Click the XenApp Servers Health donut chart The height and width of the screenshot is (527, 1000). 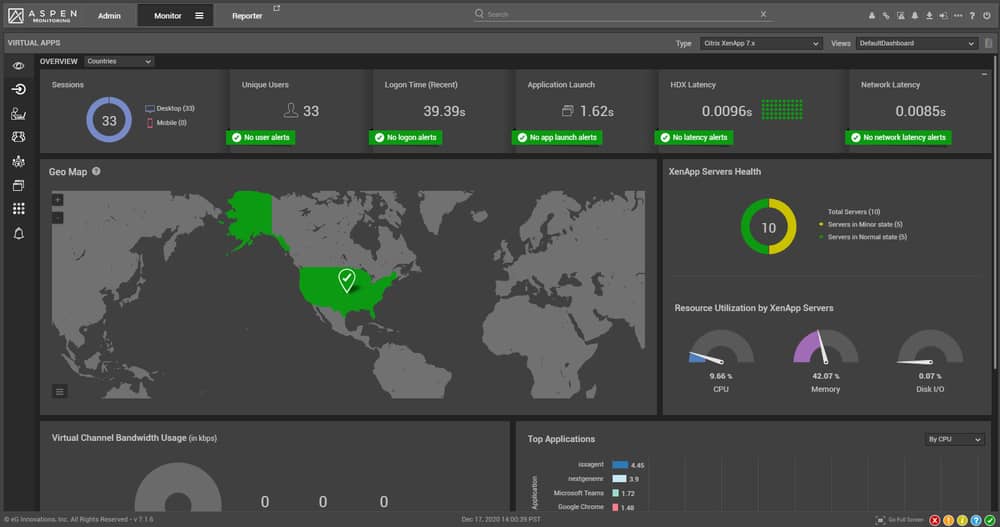point(768,226)
